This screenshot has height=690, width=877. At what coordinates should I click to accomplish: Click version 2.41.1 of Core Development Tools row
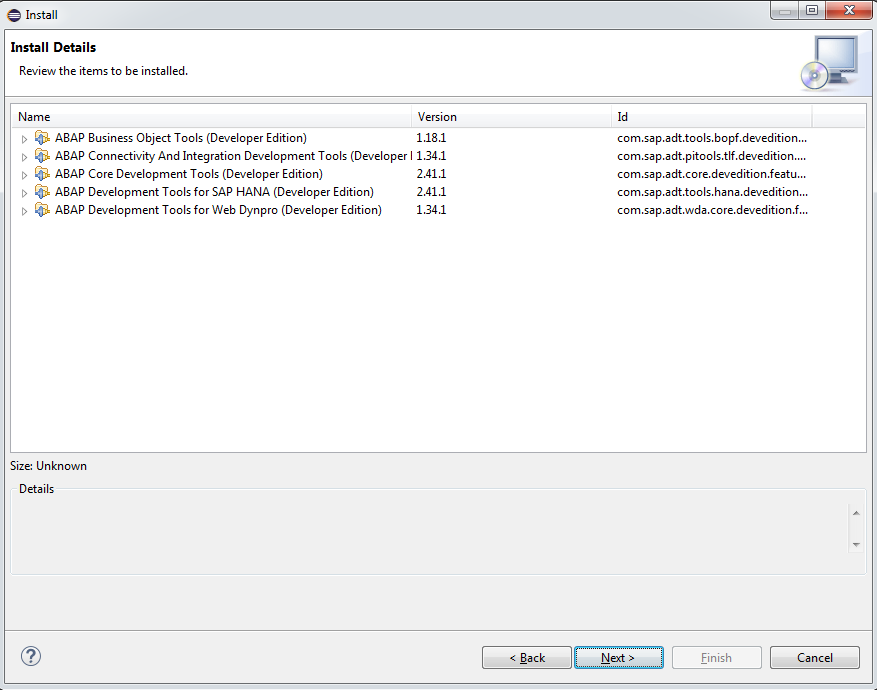431,173
